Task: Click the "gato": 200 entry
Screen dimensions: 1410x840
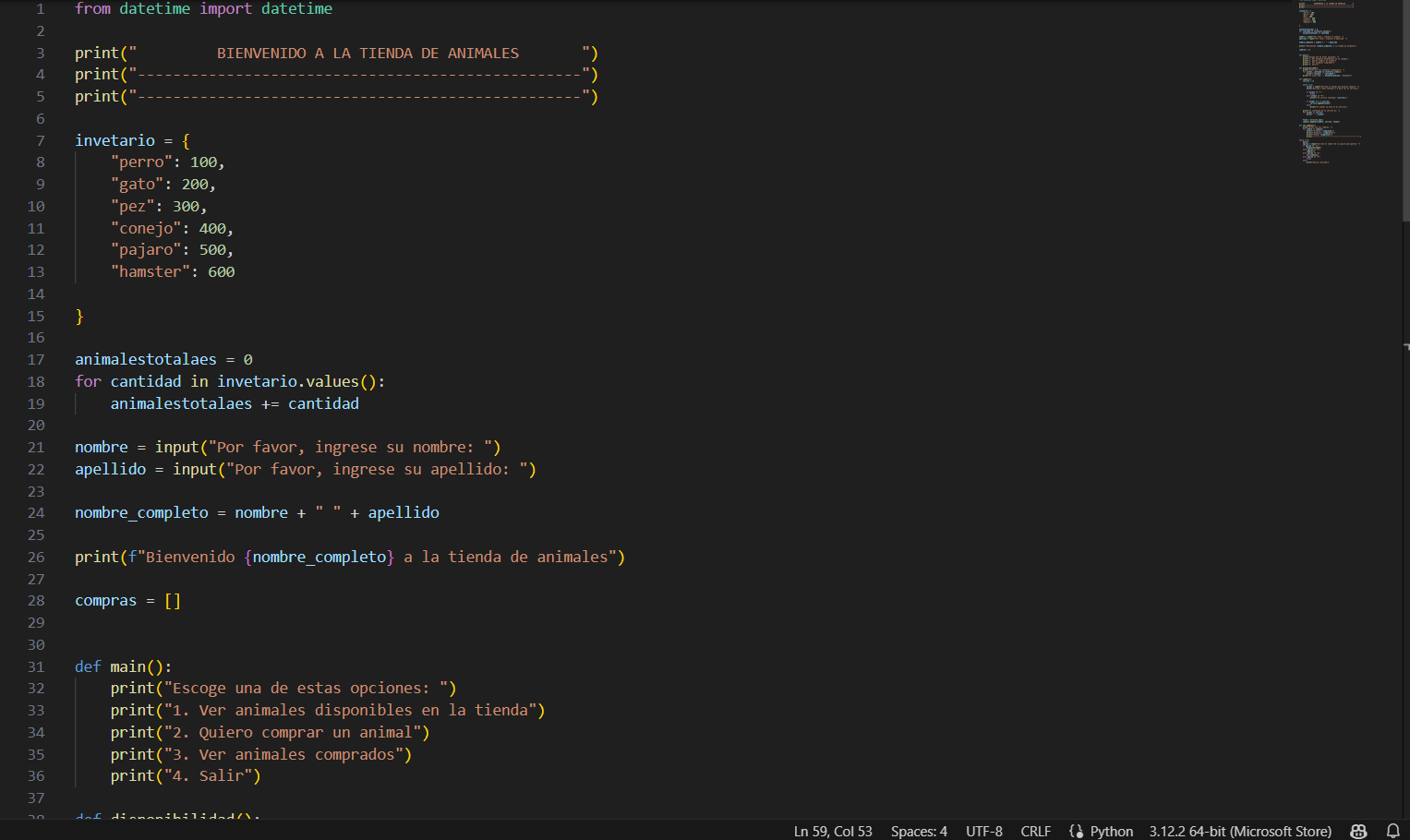Action: (x=163, y=185)
